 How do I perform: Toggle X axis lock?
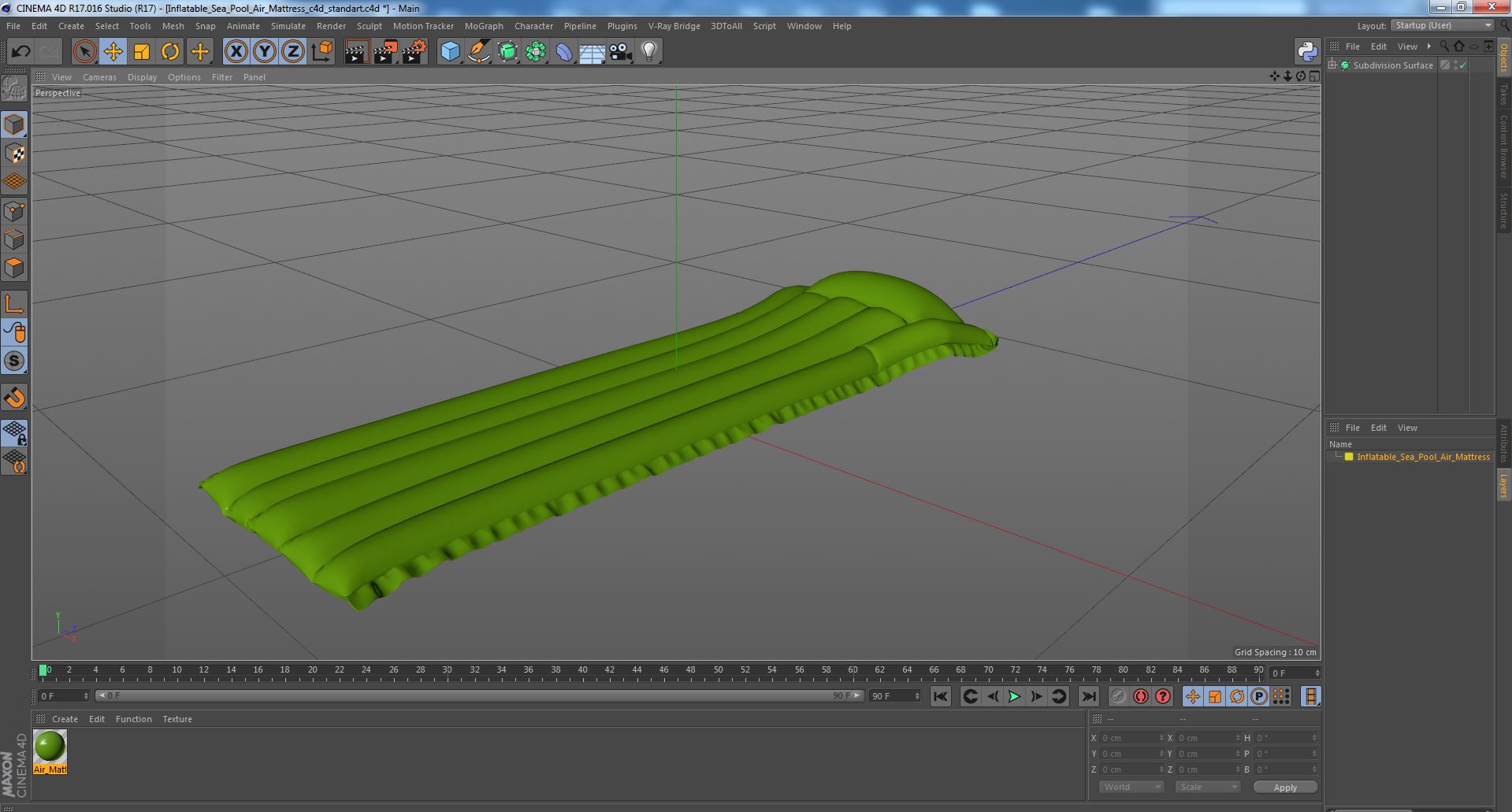[236, 52]
